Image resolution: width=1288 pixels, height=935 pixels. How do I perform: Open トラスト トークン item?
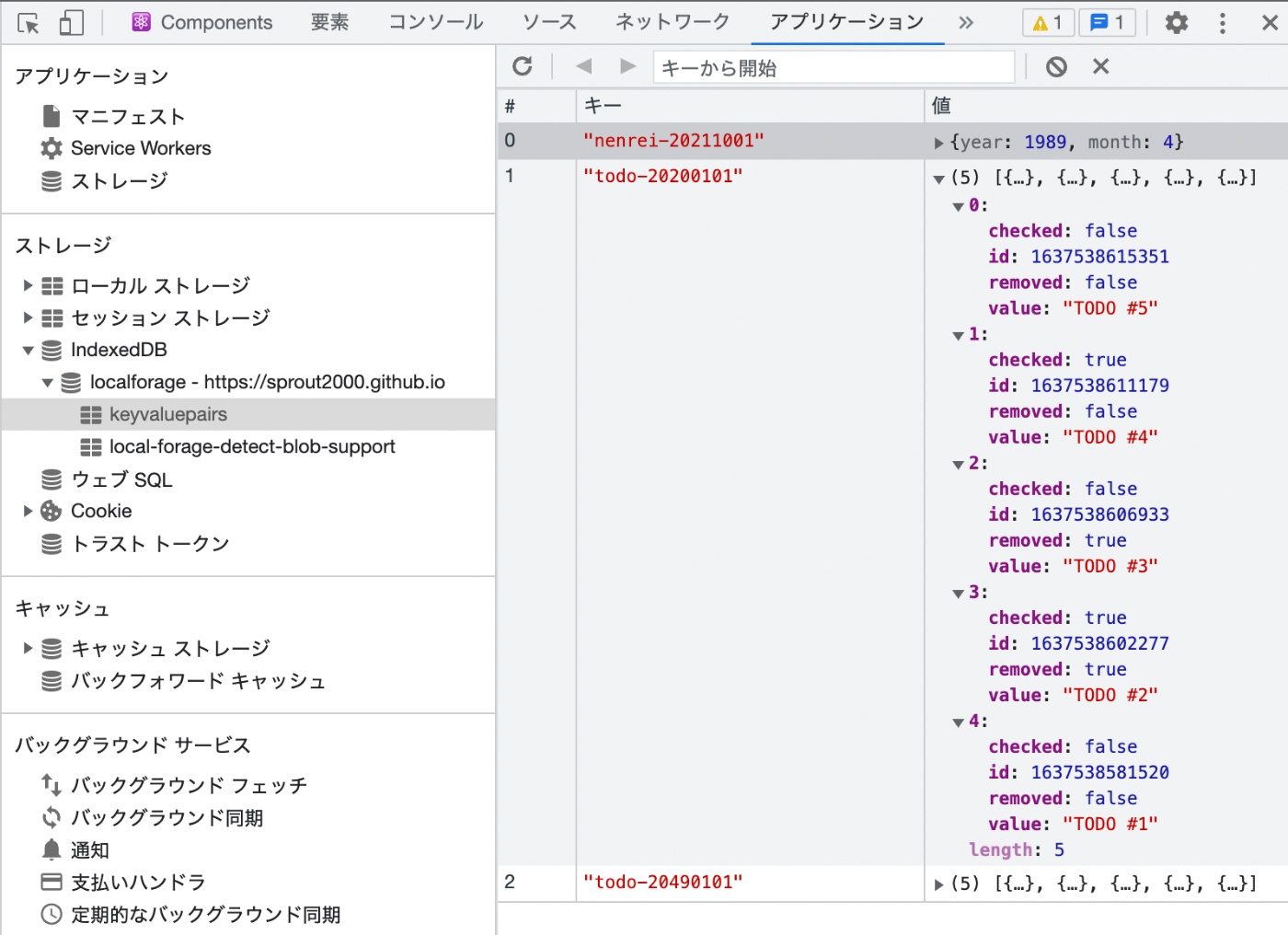[151, 544]
